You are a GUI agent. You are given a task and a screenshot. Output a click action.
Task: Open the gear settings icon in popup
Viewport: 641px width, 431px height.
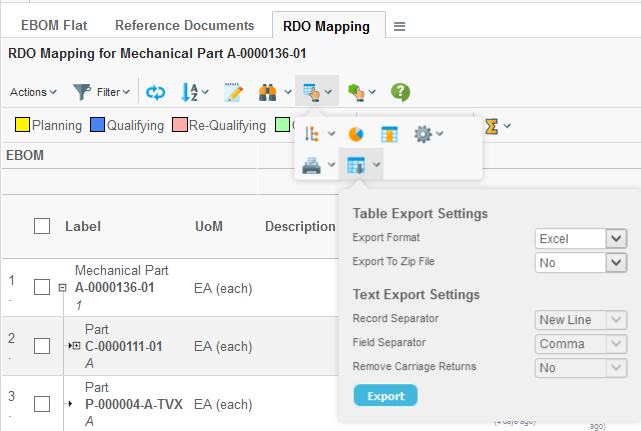point(424,134)
